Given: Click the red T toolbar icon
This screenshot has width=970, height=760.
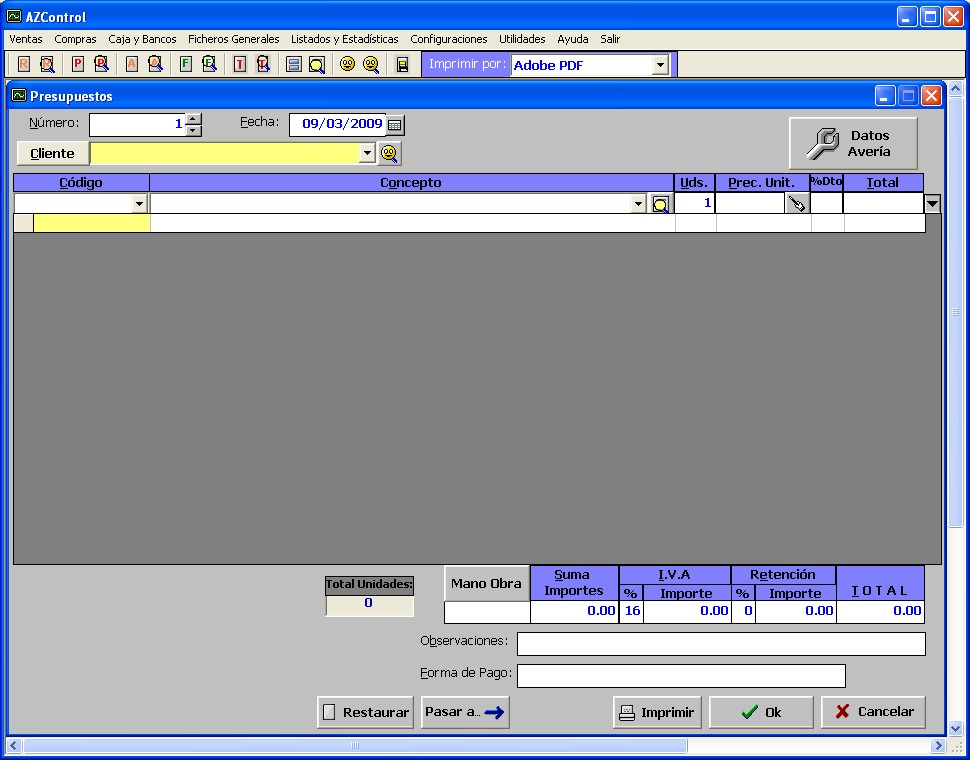Looking at the screenshot, I should click(x=239, y=64).
